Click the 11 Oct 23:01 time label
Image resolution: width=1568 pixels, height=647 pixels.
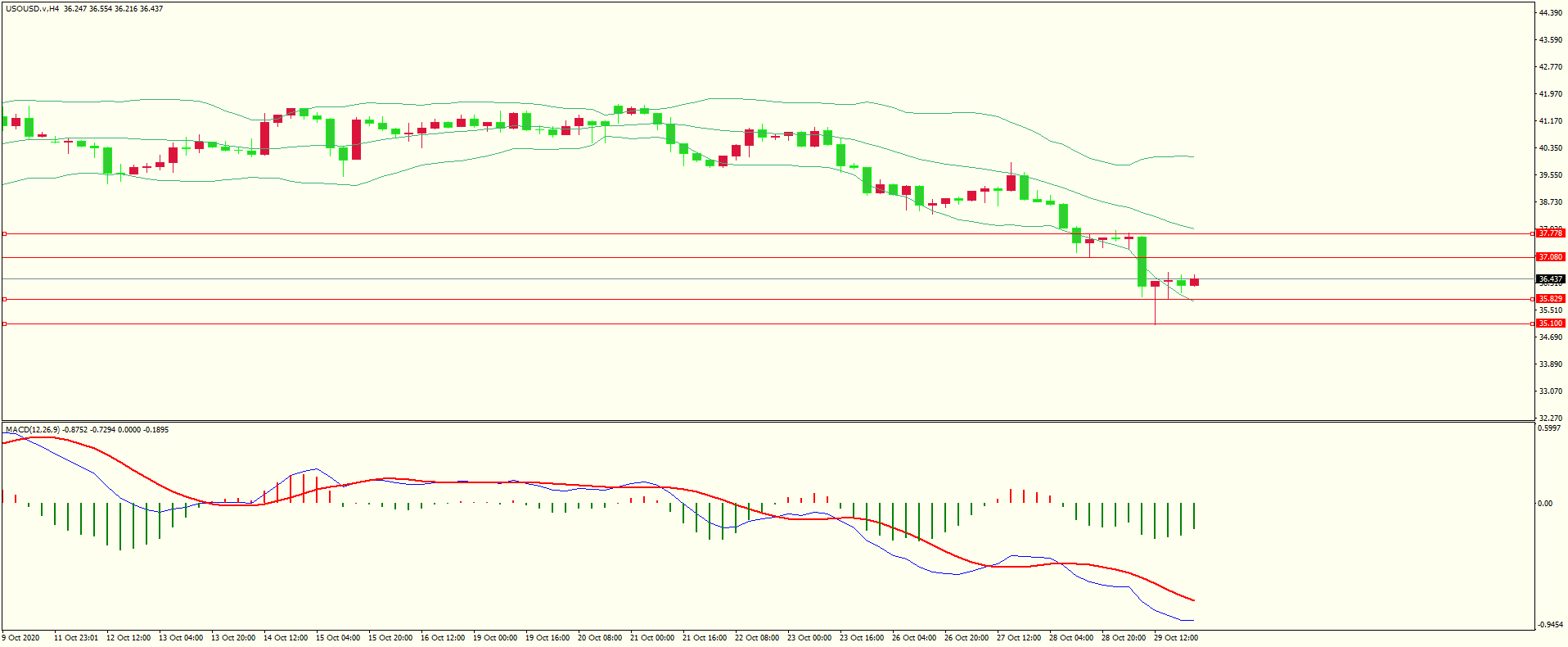(76, 638)
